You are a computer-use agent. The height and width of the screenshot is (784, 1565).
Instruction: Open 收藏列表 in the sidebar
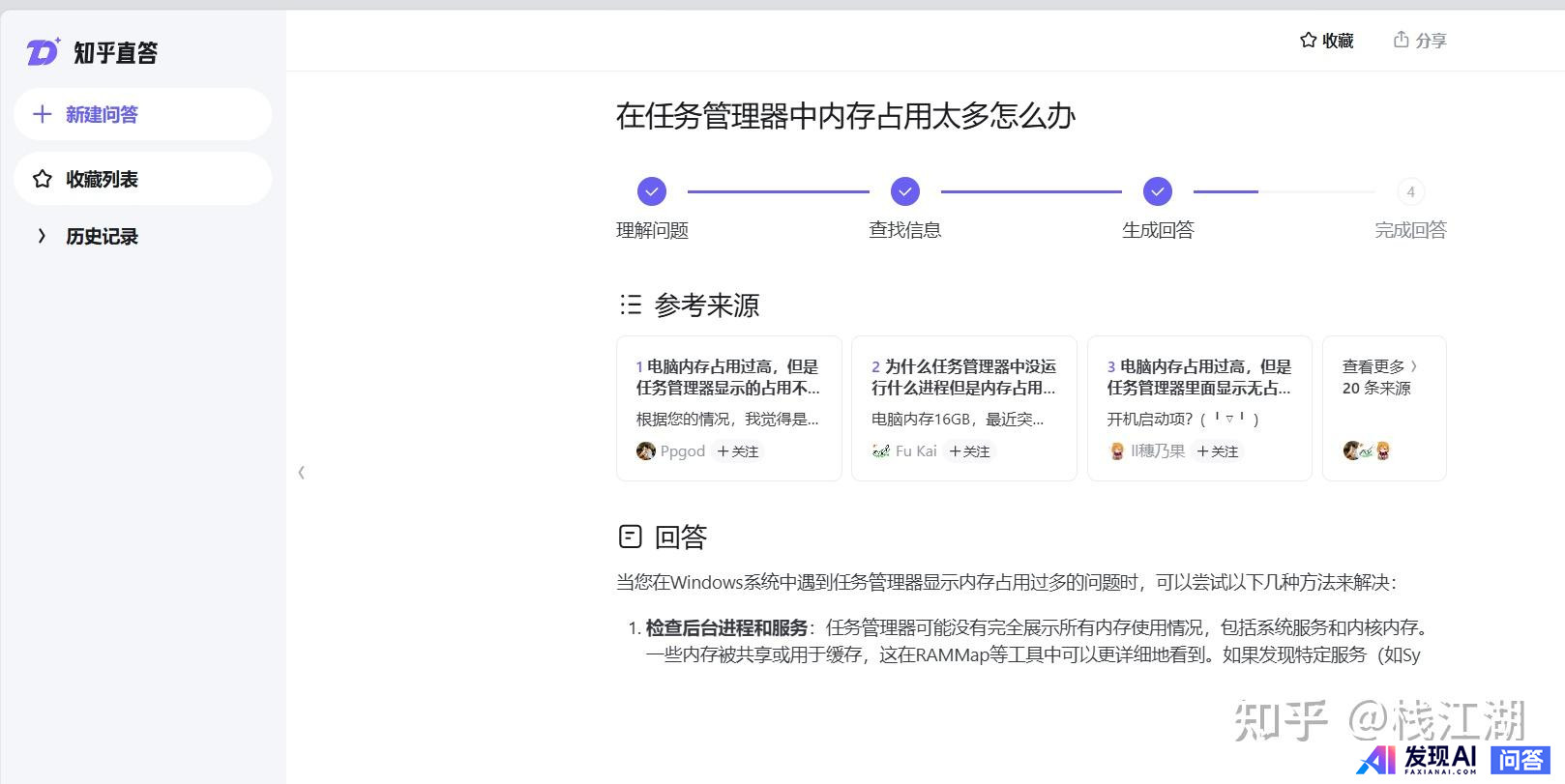click(102, 179)
